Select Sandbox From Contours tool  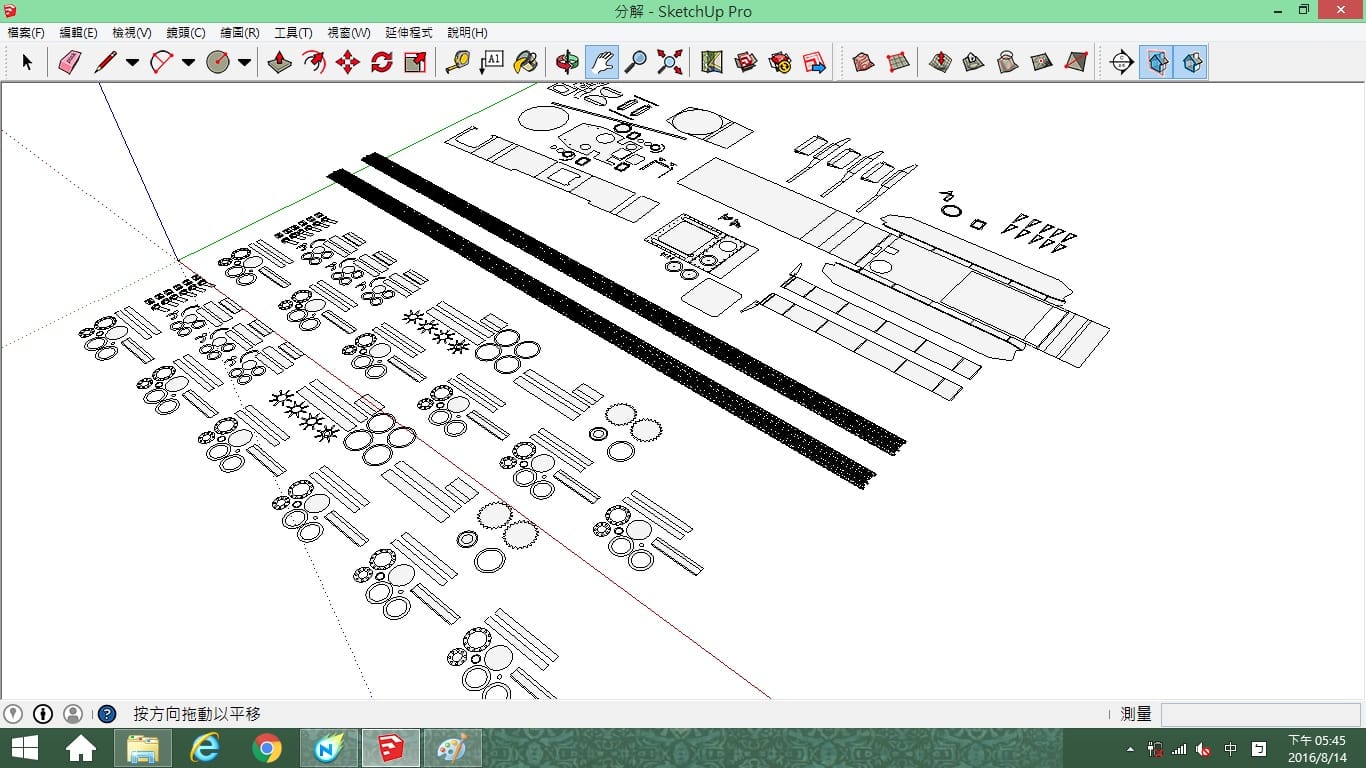pos(864,62)
